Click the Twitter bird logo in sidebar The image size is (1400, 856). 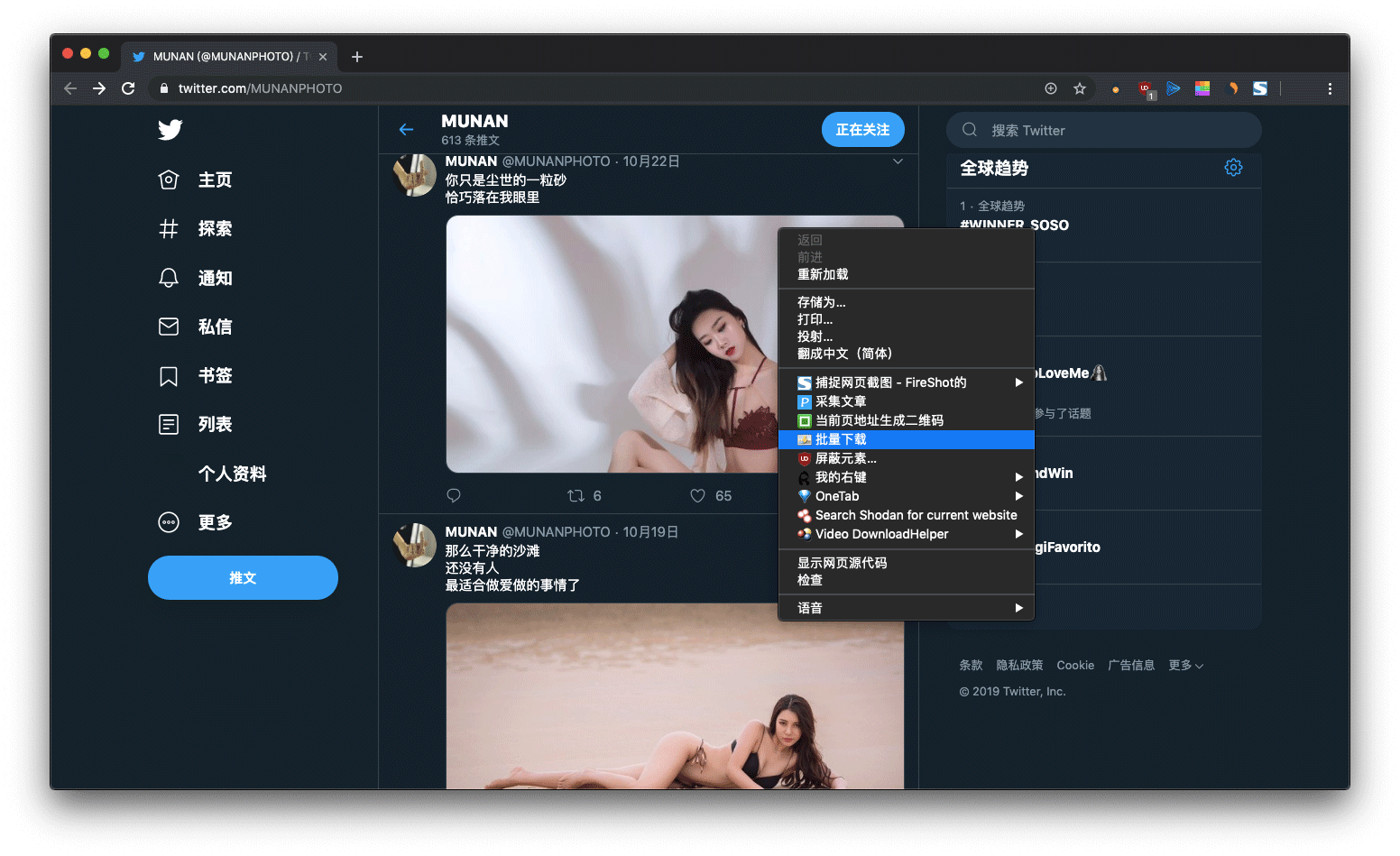(170, 129)
